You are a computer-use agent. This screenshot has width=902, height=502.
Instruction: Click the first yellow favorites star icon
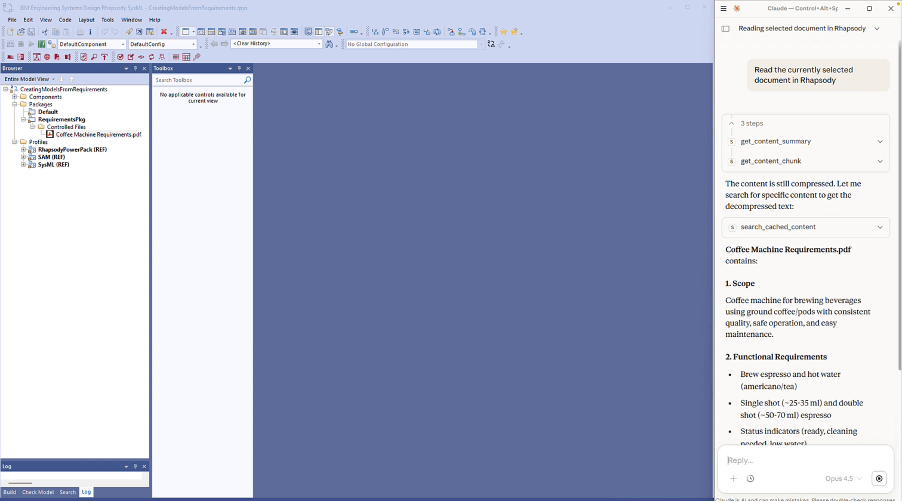(503, 32)
